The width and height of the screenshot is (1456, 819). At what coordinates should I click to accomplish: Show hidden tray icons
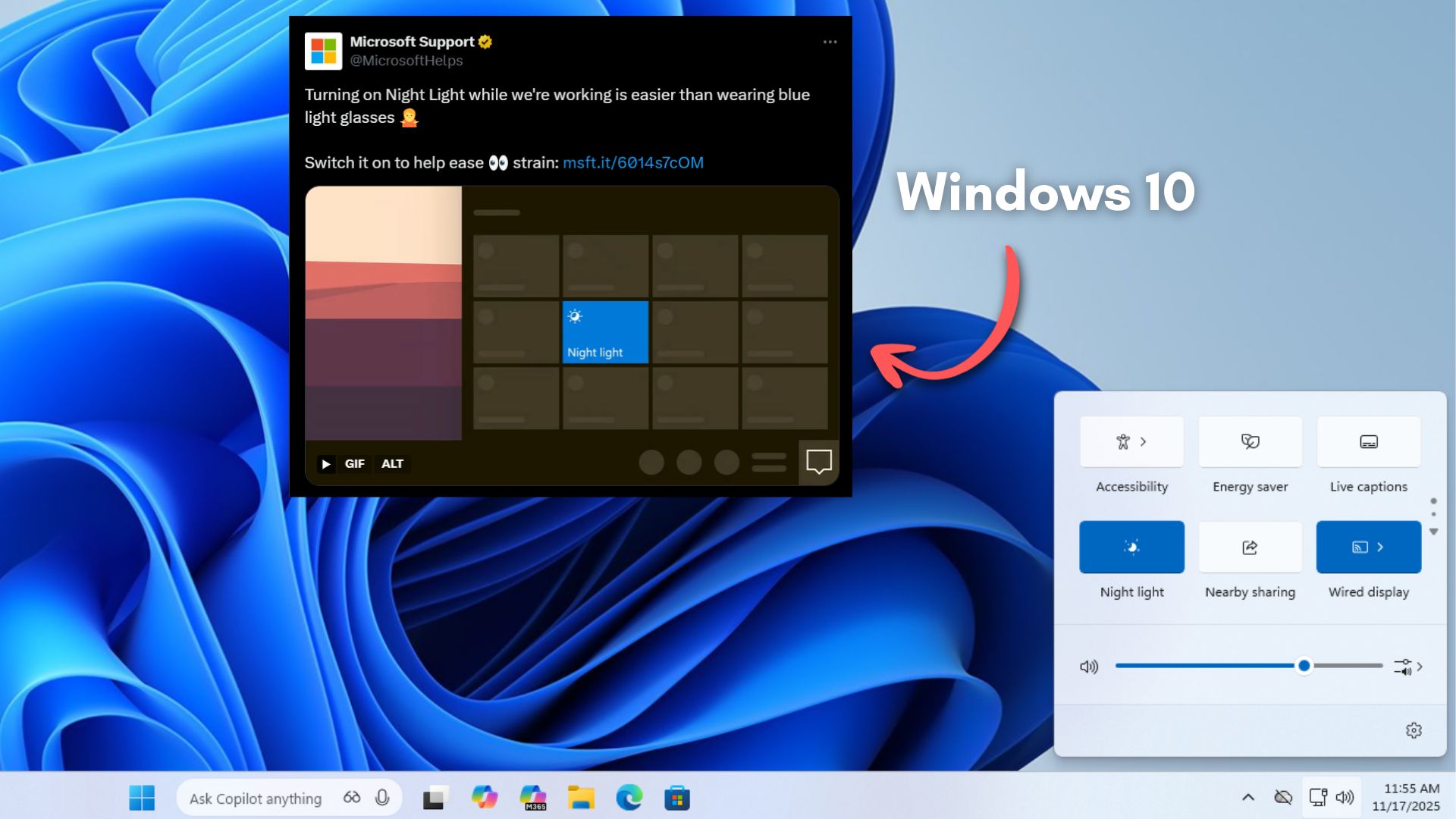[x=1247, y=797]
